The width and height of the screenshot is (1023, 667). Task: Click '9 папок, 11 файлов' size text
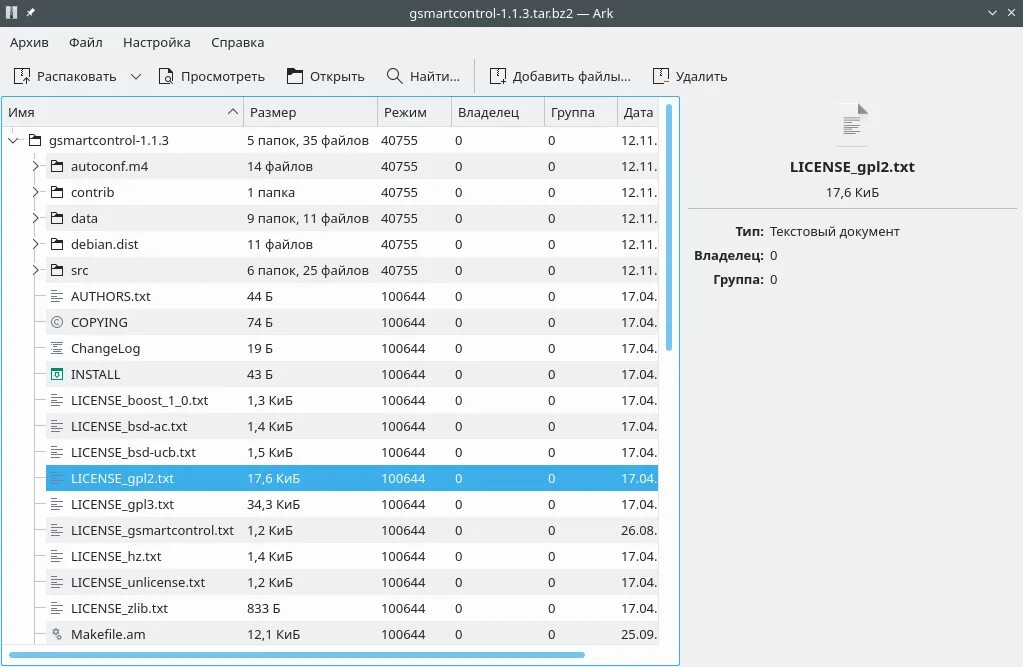click(308, 218)
